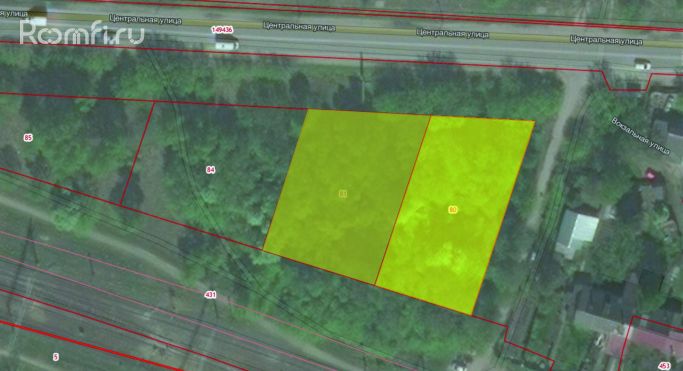This screenshot has width=683, height=371.
Task: Click the small white car on road right
Action: pos(642,64)
